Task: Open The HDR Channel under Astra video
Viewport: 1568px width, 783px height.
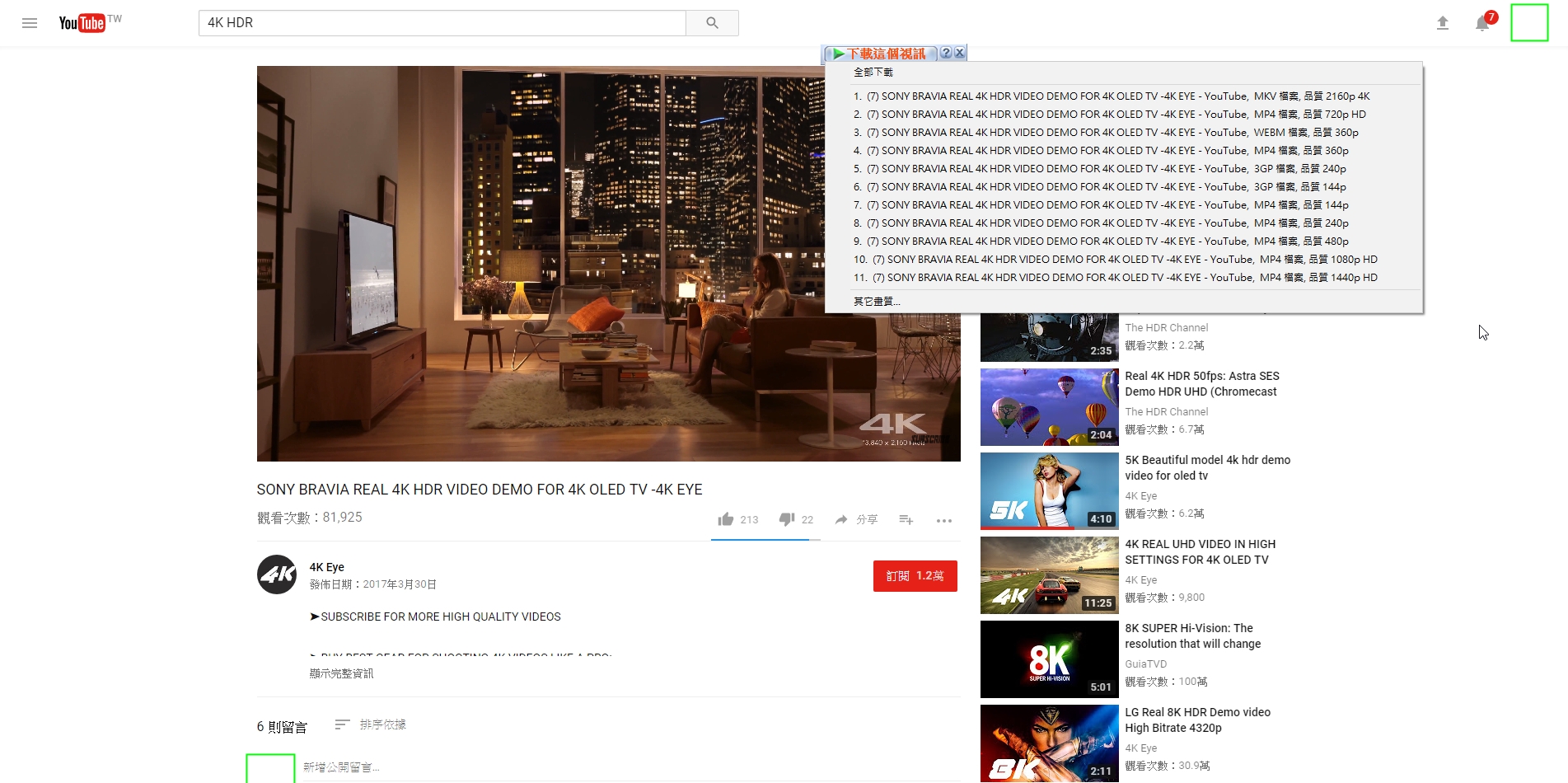Action: (1166, 412)
